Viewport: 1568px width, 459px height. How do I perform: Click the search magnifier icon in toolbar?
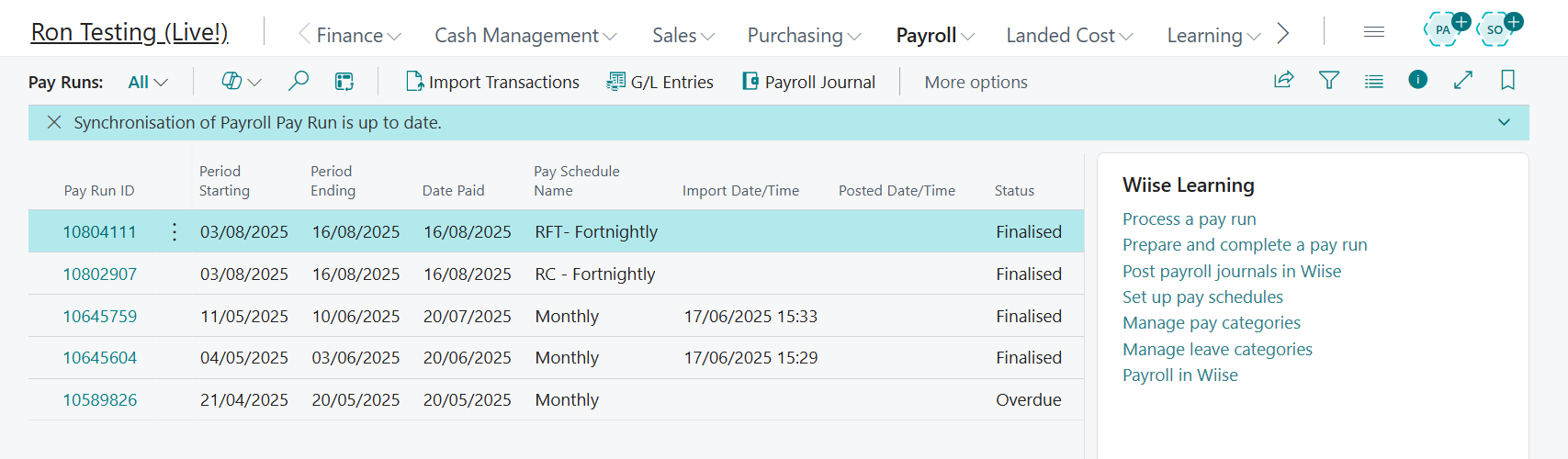click(299, 82)
